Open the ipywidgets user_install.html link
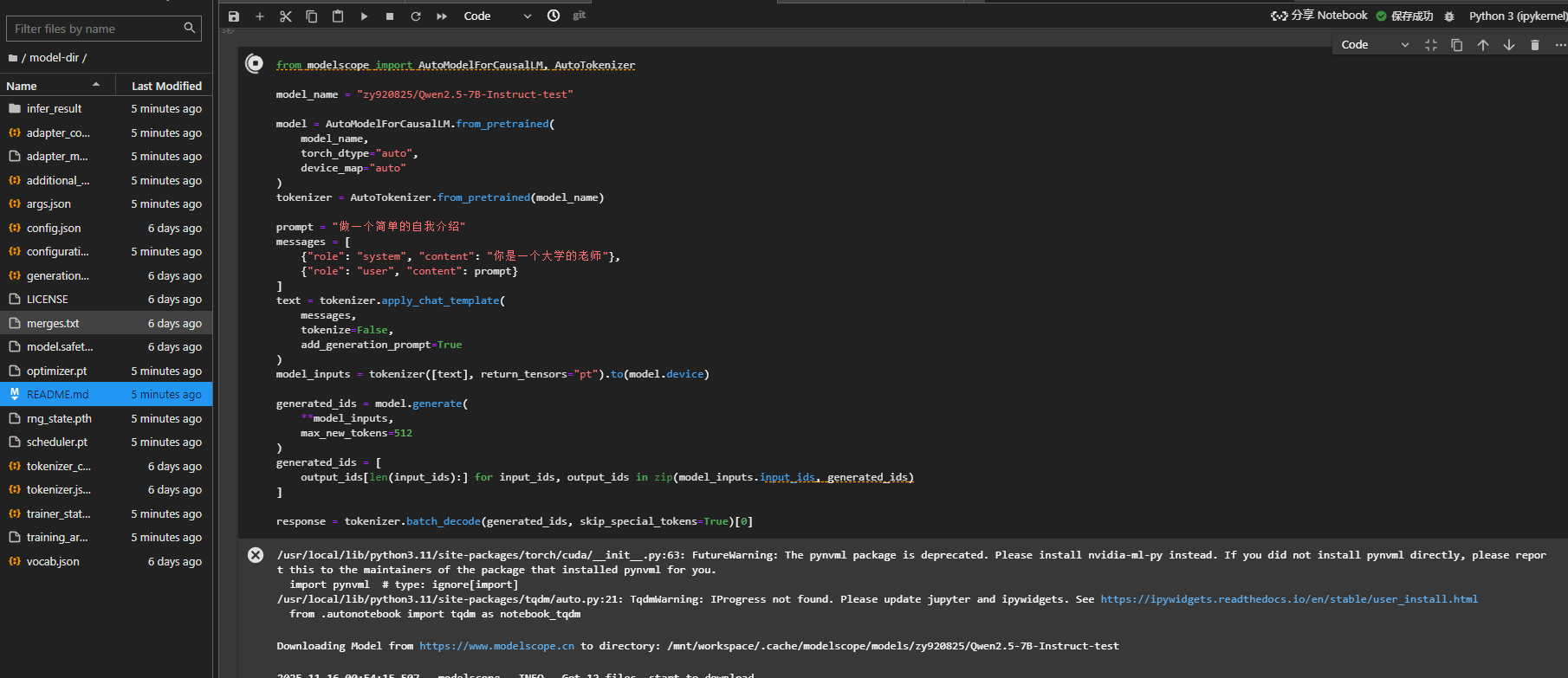The height and width of the screenshot is (678, 1568). [x=1289, y=599]
